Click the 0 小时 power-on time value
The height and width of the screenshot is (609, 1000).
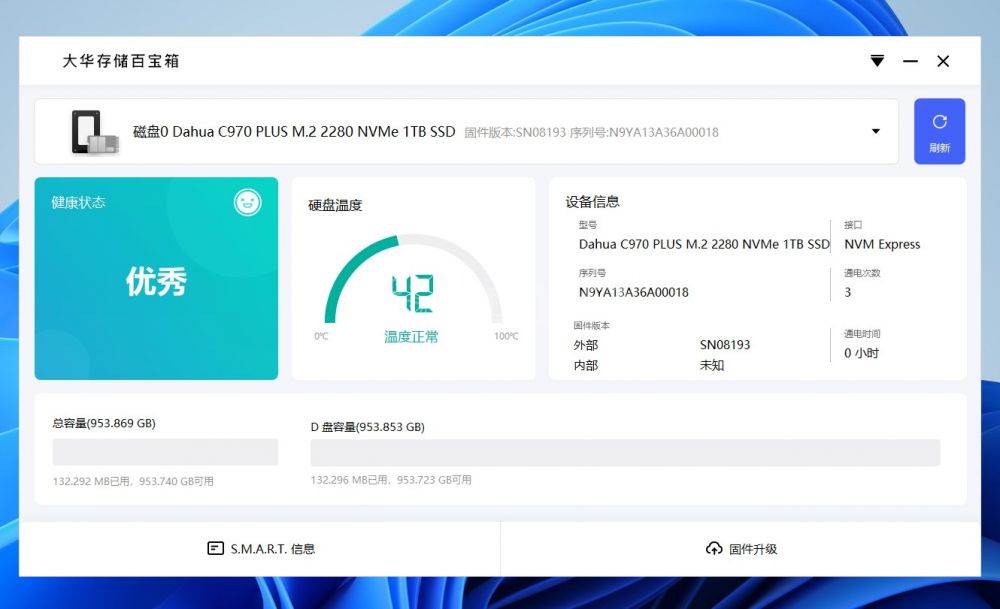tap(862, 353)
